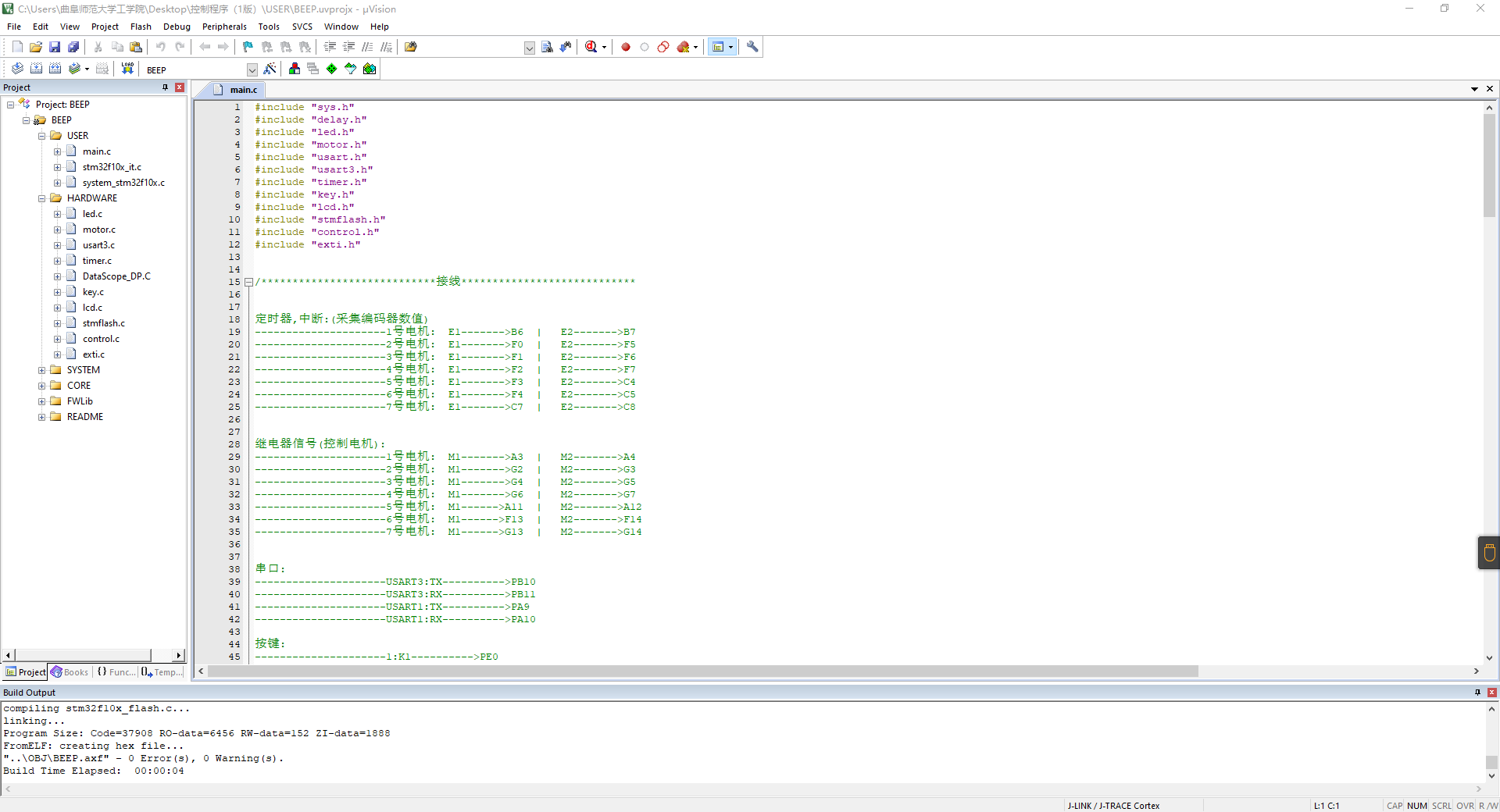1500x812 pixels.
Task: Expand the CORE group in project tree
Action: 42,385
